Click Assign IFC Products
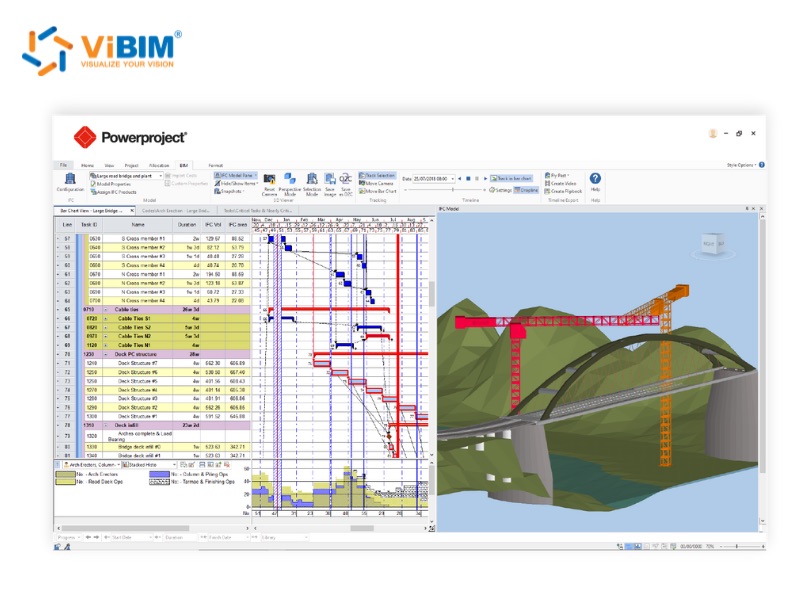Viewport: 800px width, 600px height. click(113, 192)
